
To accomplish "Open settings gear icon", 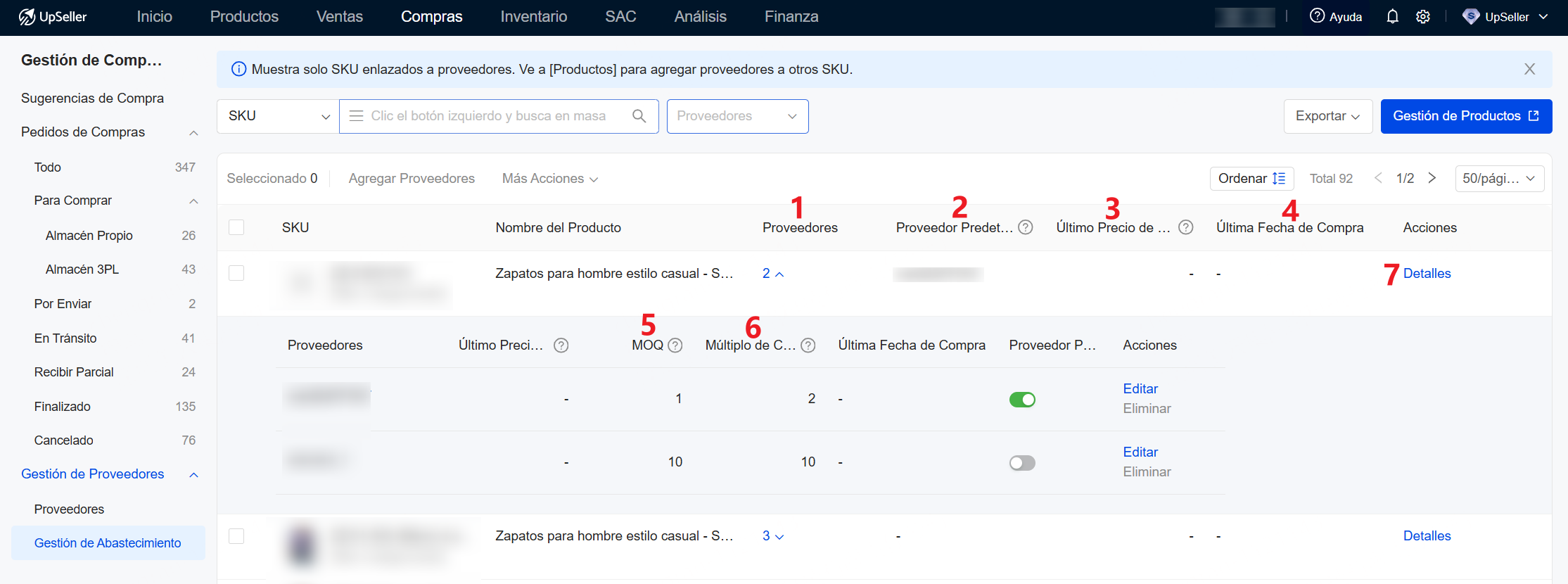I will [1423, 17].
